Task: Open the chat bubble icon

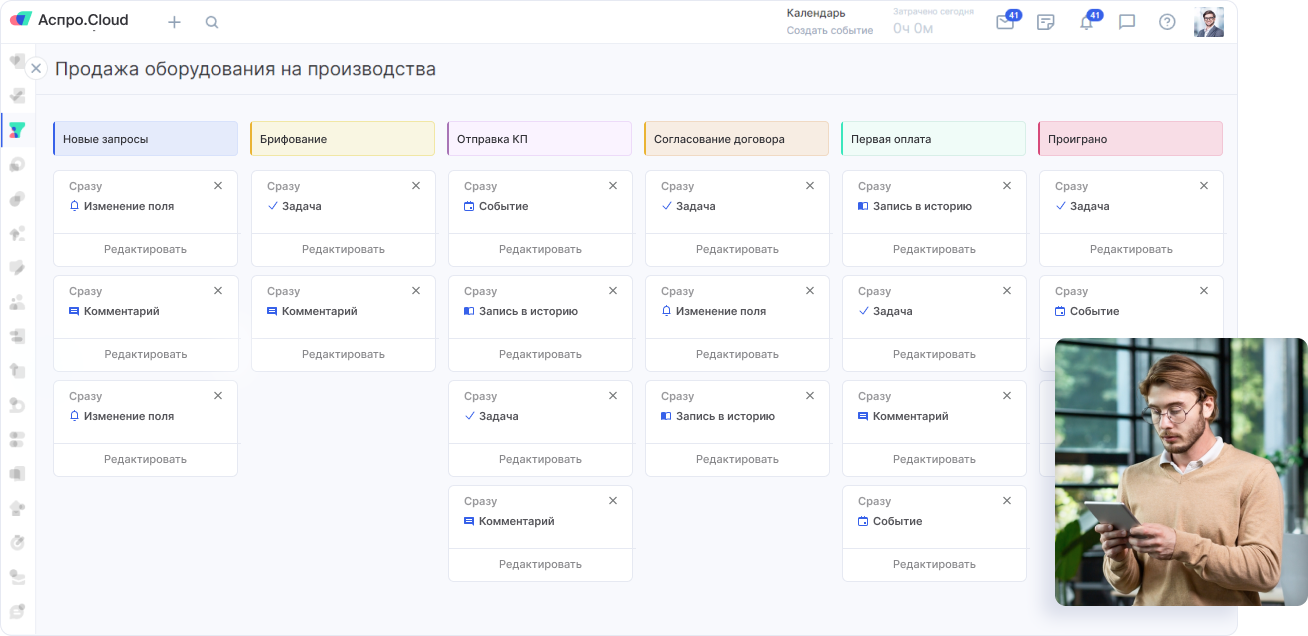Action: pos(1127,22)
